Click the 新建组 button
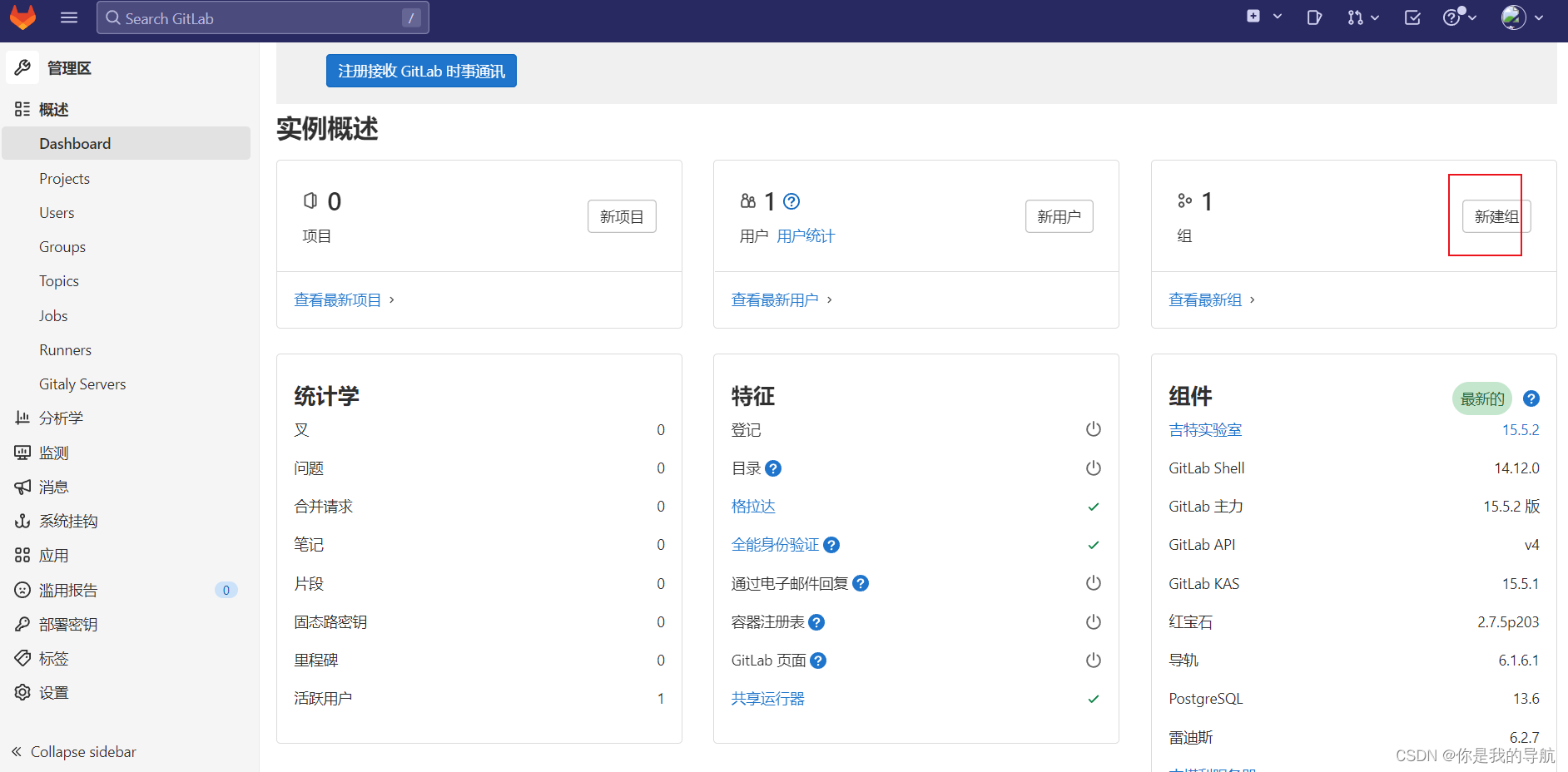Screen dimensions: 1568x772 1496,216
